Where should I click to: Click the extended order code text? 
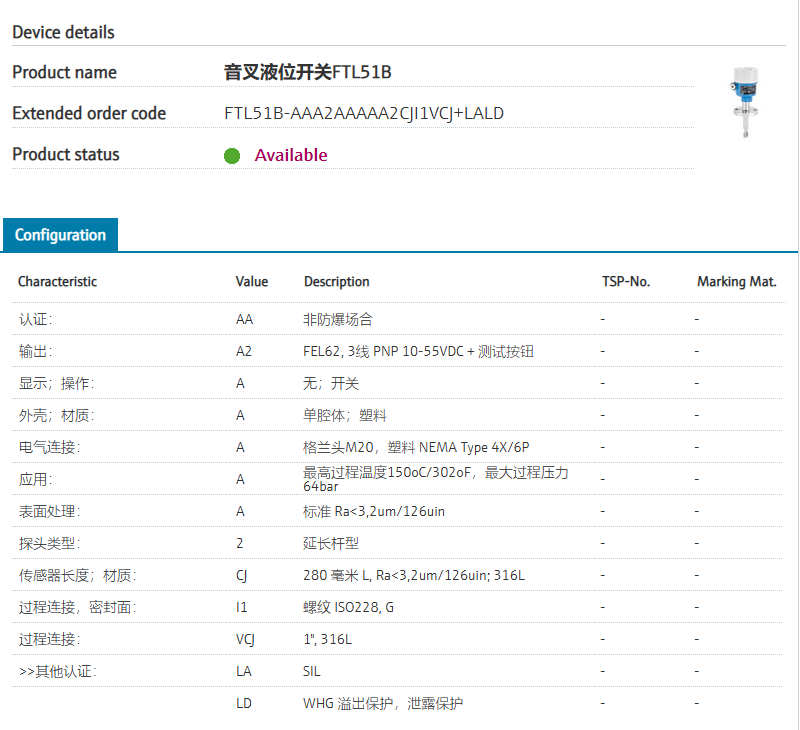pos(364,113)
